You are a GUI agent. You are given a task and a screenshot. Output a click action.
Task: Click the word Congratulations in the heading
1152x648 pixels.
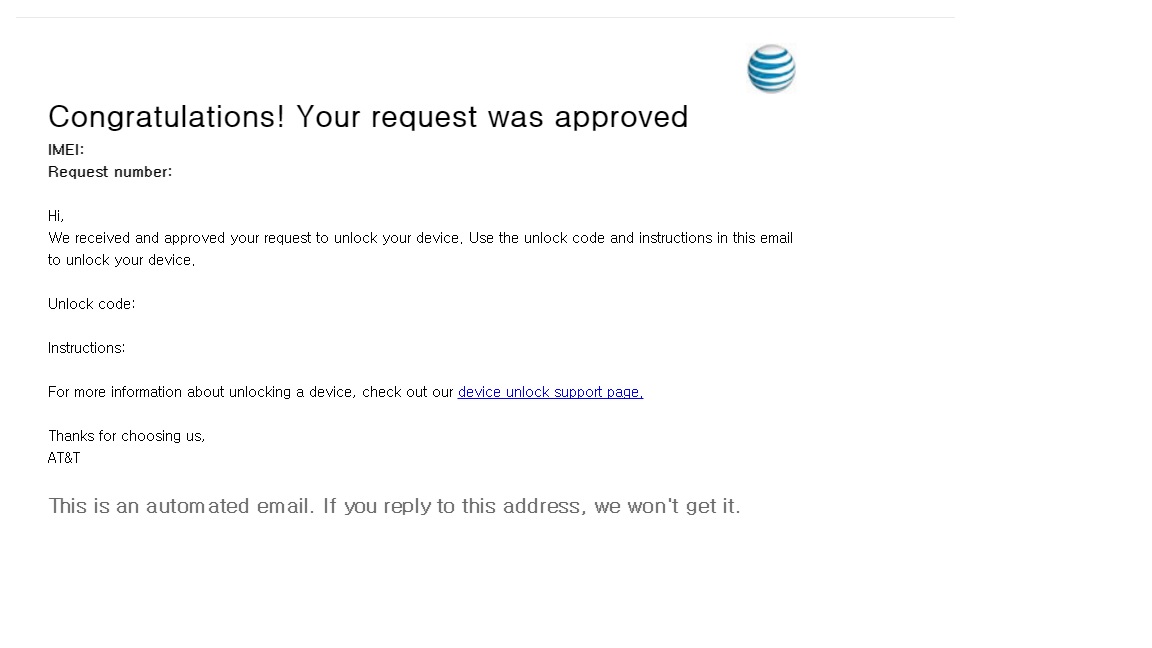pos(166,117)
